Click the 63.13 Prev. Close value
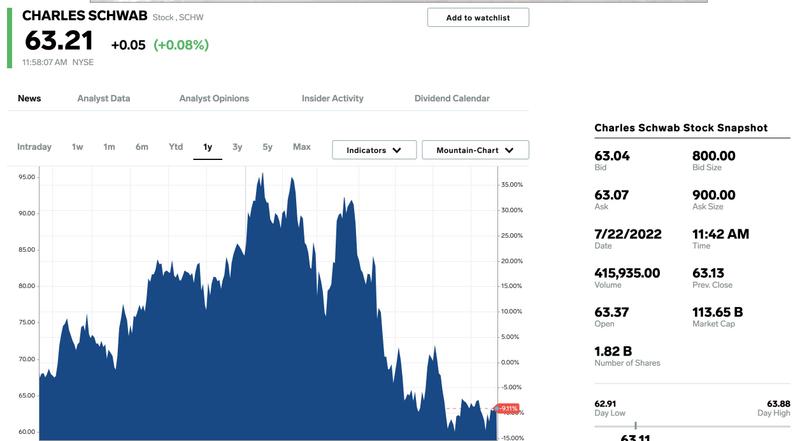This screenshot has width=800, height=441. coord(708,273)
